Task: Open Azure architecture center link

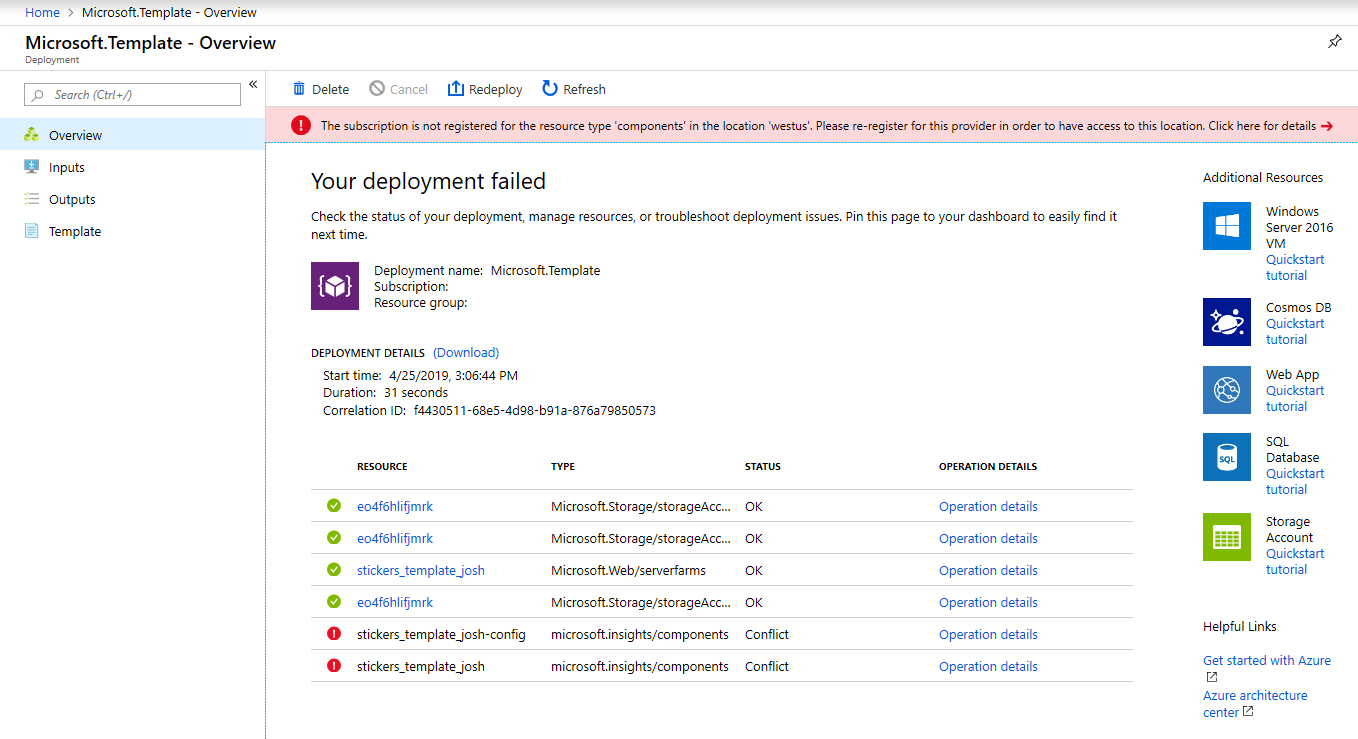Action: point(1255,703)
